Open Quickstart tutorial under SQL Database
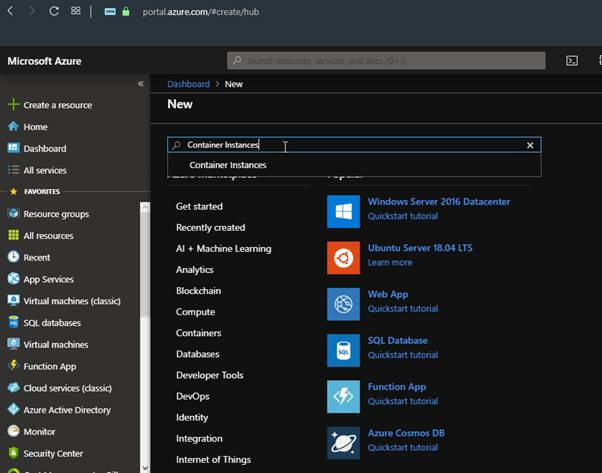Screen dimensions: 602x473 (x=403, y=355)
